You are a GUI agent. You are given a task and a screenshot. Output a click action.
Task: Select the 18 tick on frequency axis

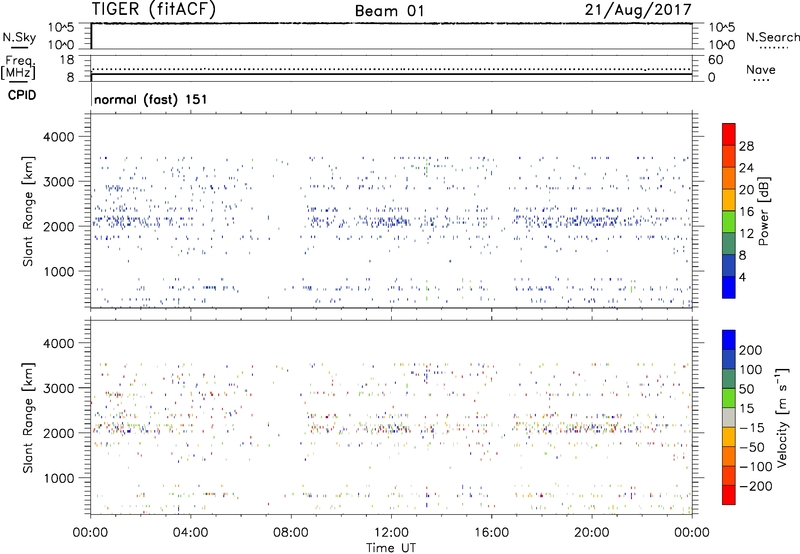pos(67,60)
